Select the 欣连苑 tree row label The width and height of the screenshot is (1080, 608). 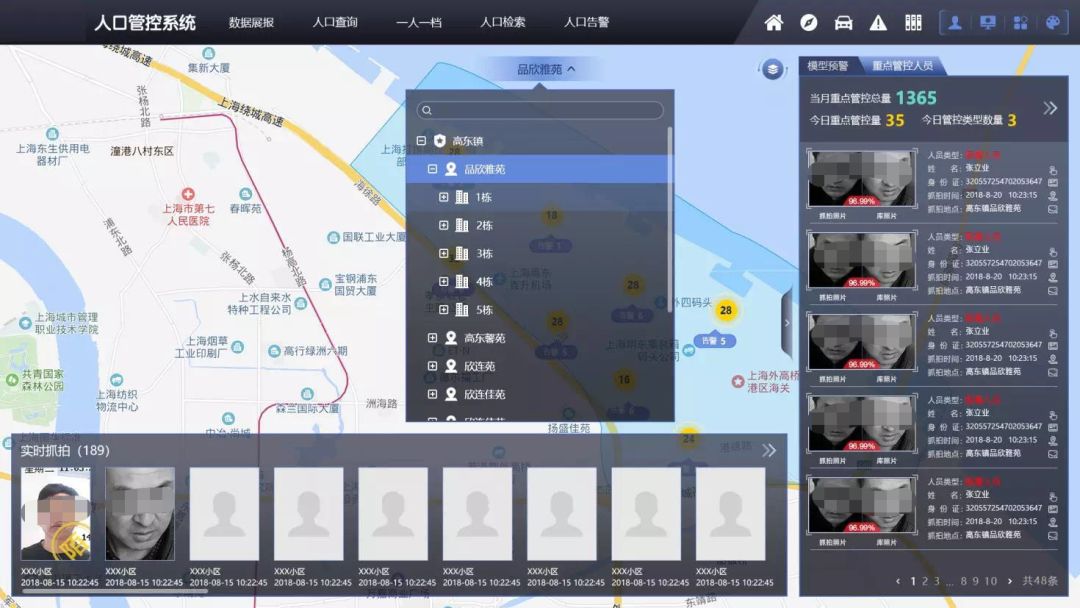click(x=479, y=366)
